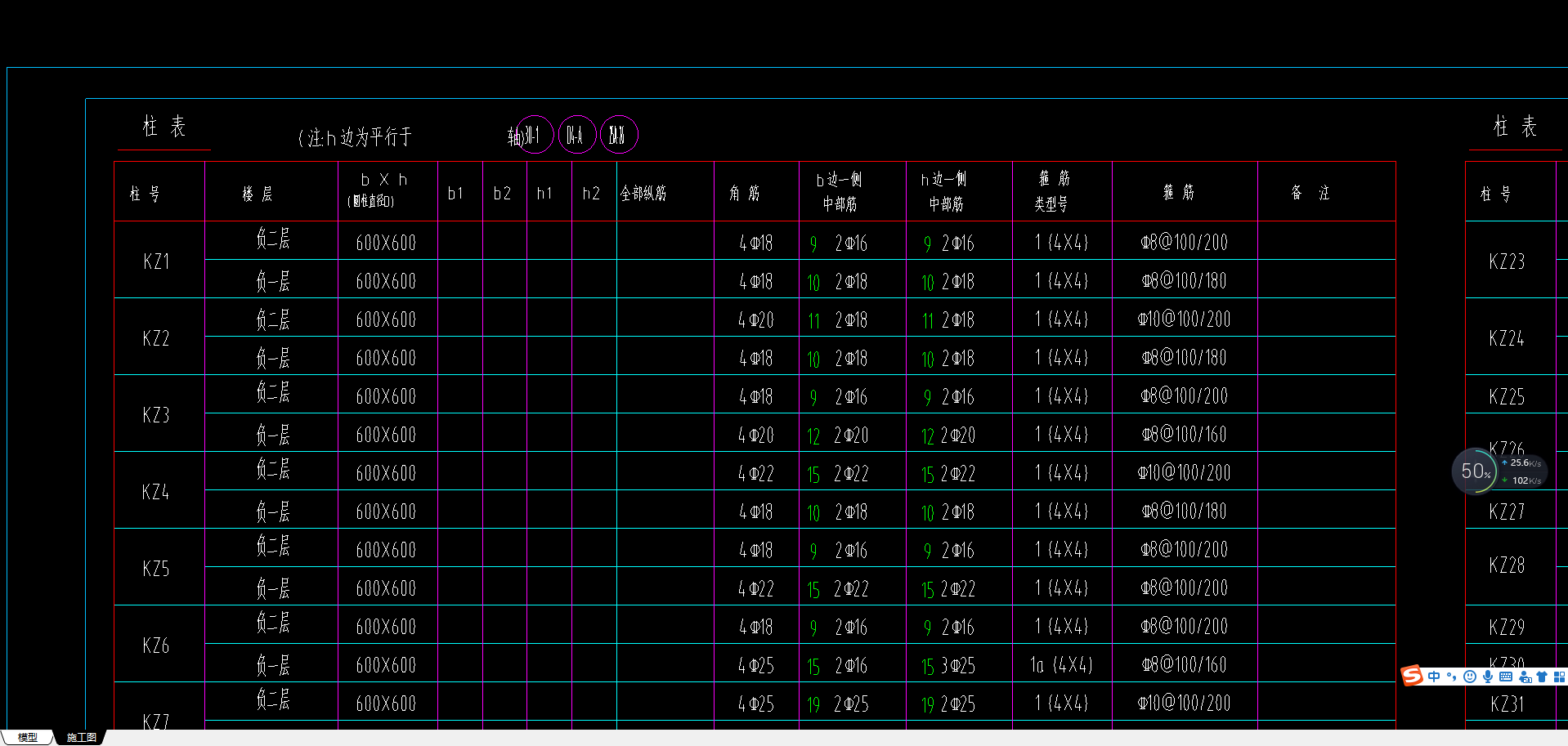Select the KZ23 label in right table

tap(1507, 261)
